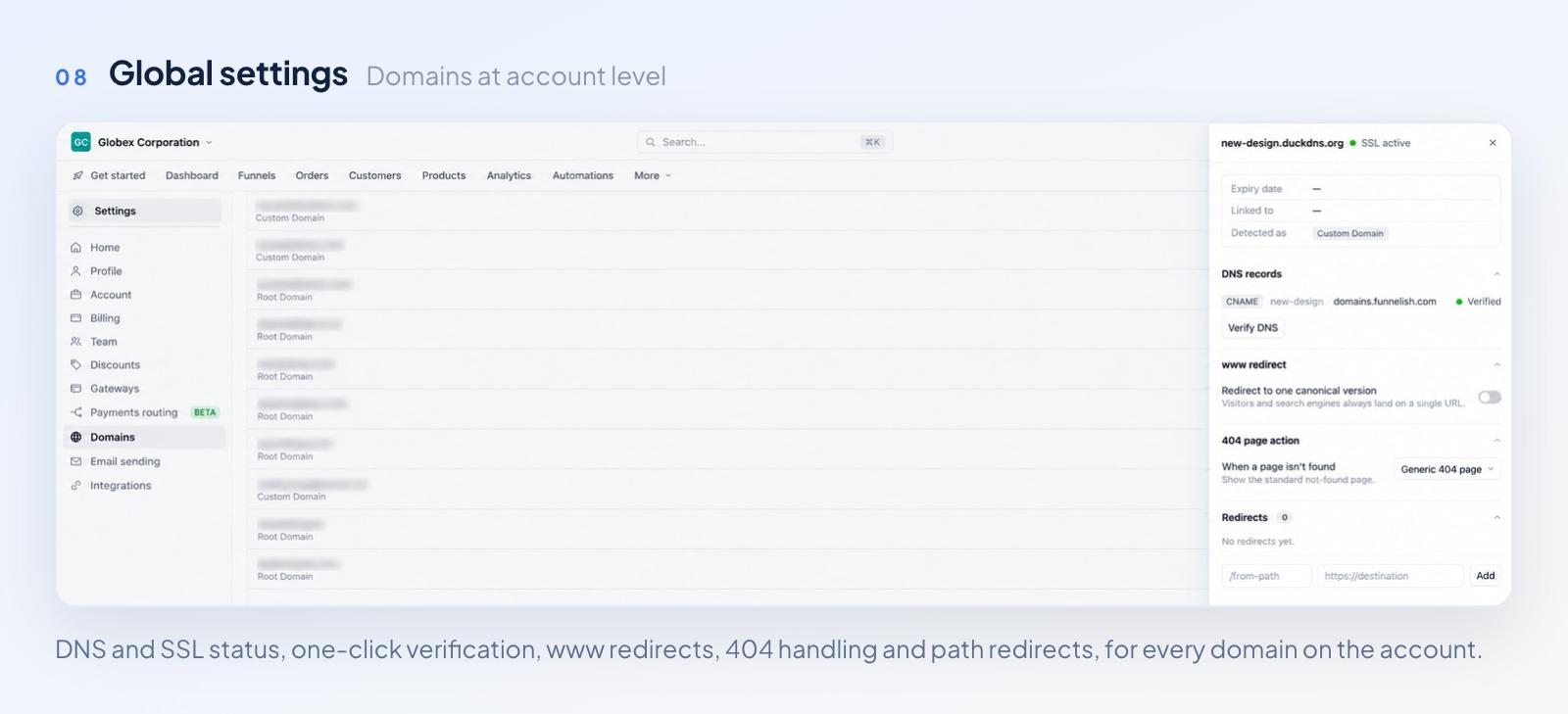Toggle the redirect to one canonical version switch

click(x=1490, y=397)
